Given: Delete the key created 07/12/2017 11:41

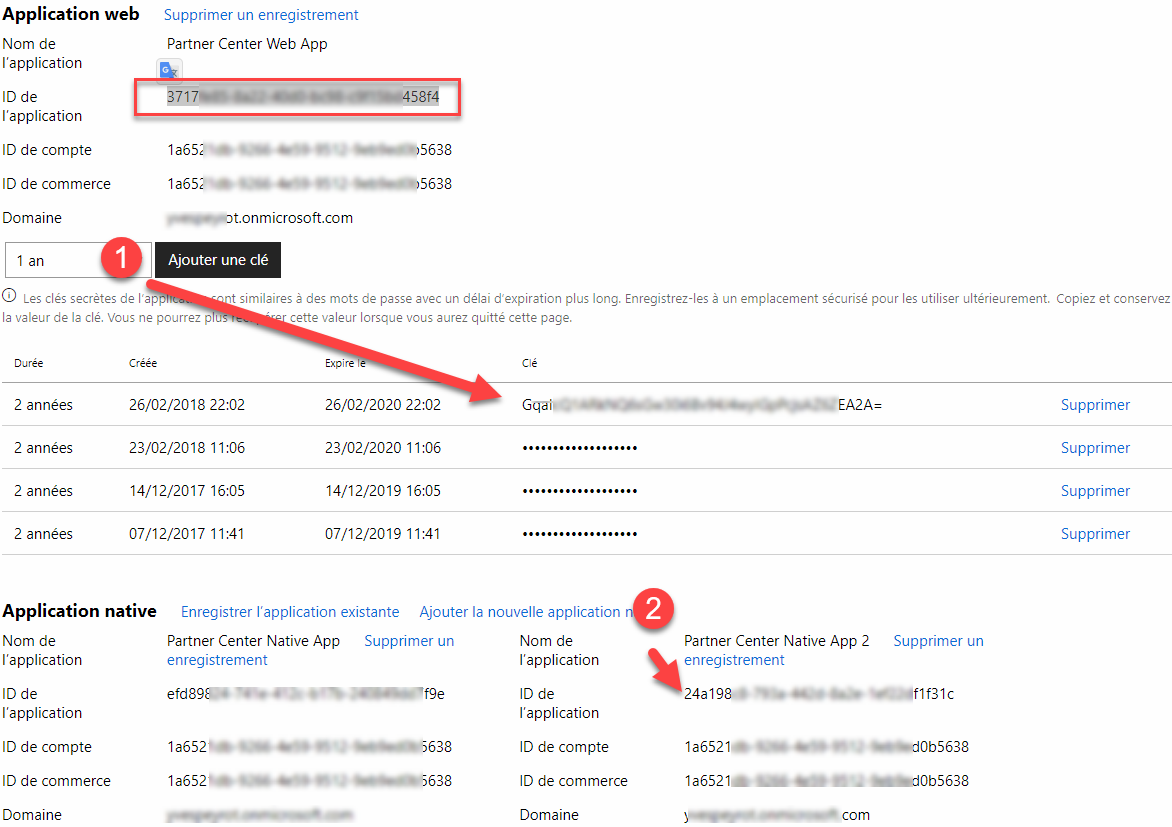Looking at the screenshot, I should click(1095, 534).
